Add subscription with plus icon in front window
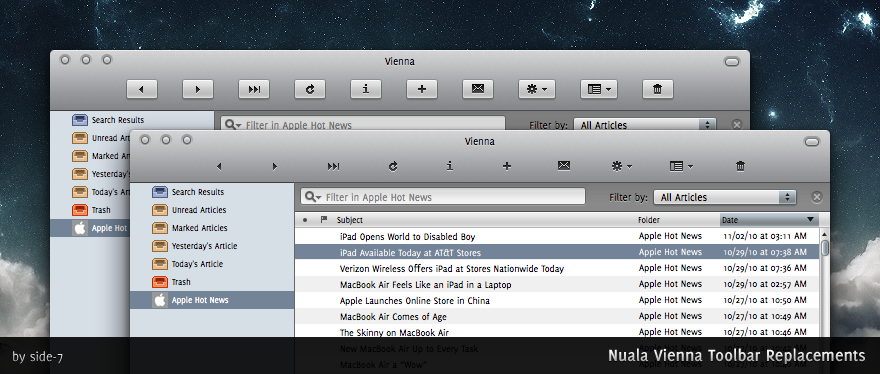Screen dimensions: 880x374 [507, 166]
